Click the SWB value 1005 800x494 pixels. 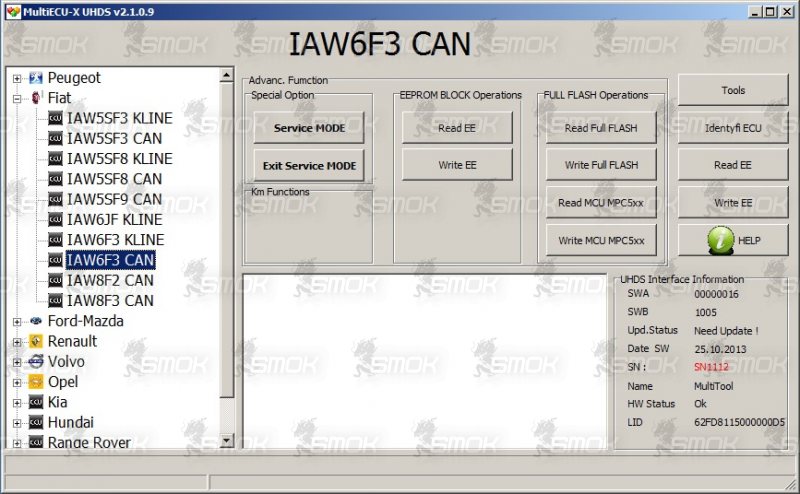click(706, 312)
